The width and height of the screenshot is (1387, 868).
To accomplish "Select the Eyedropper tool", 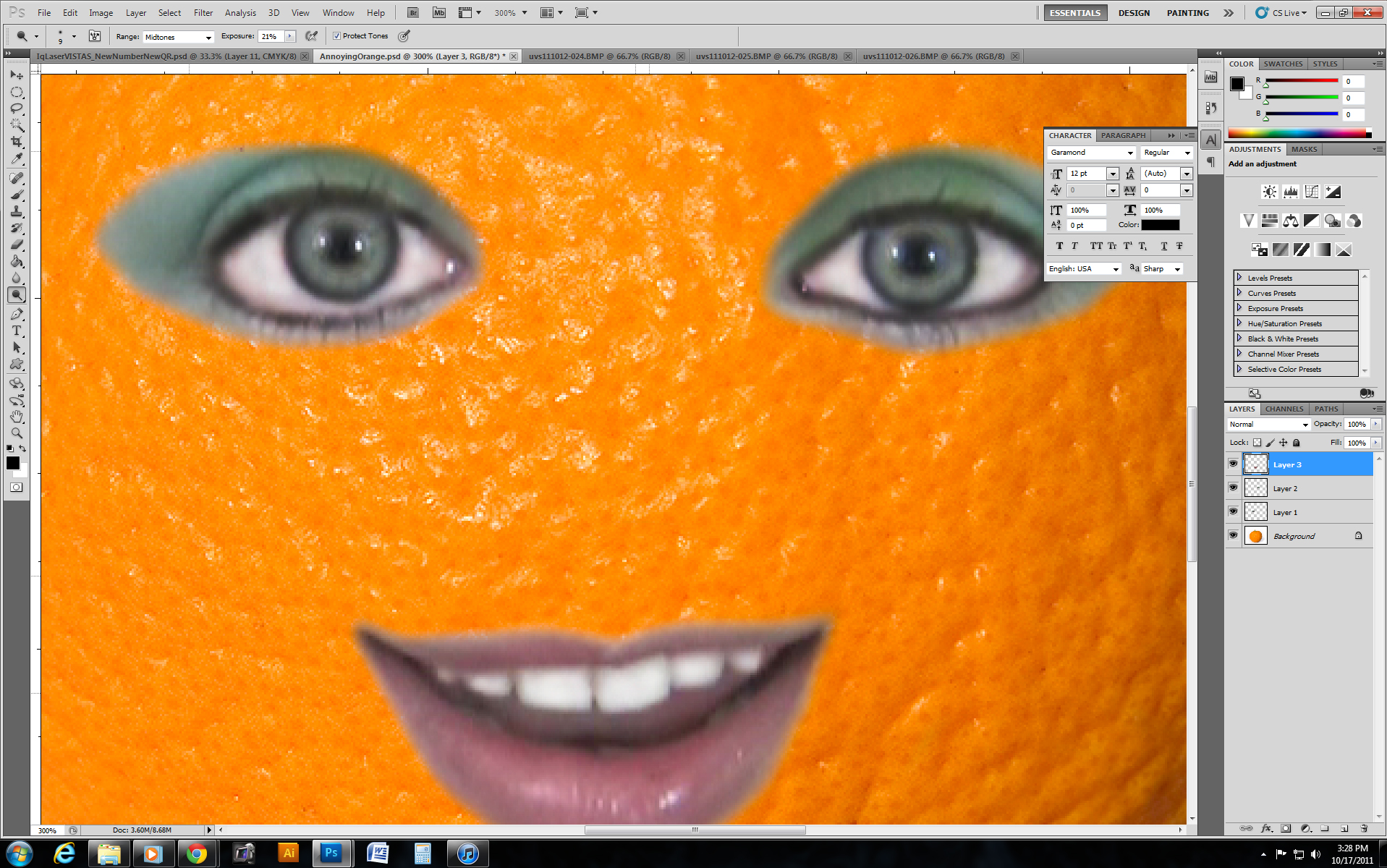I will coord(17,158).
